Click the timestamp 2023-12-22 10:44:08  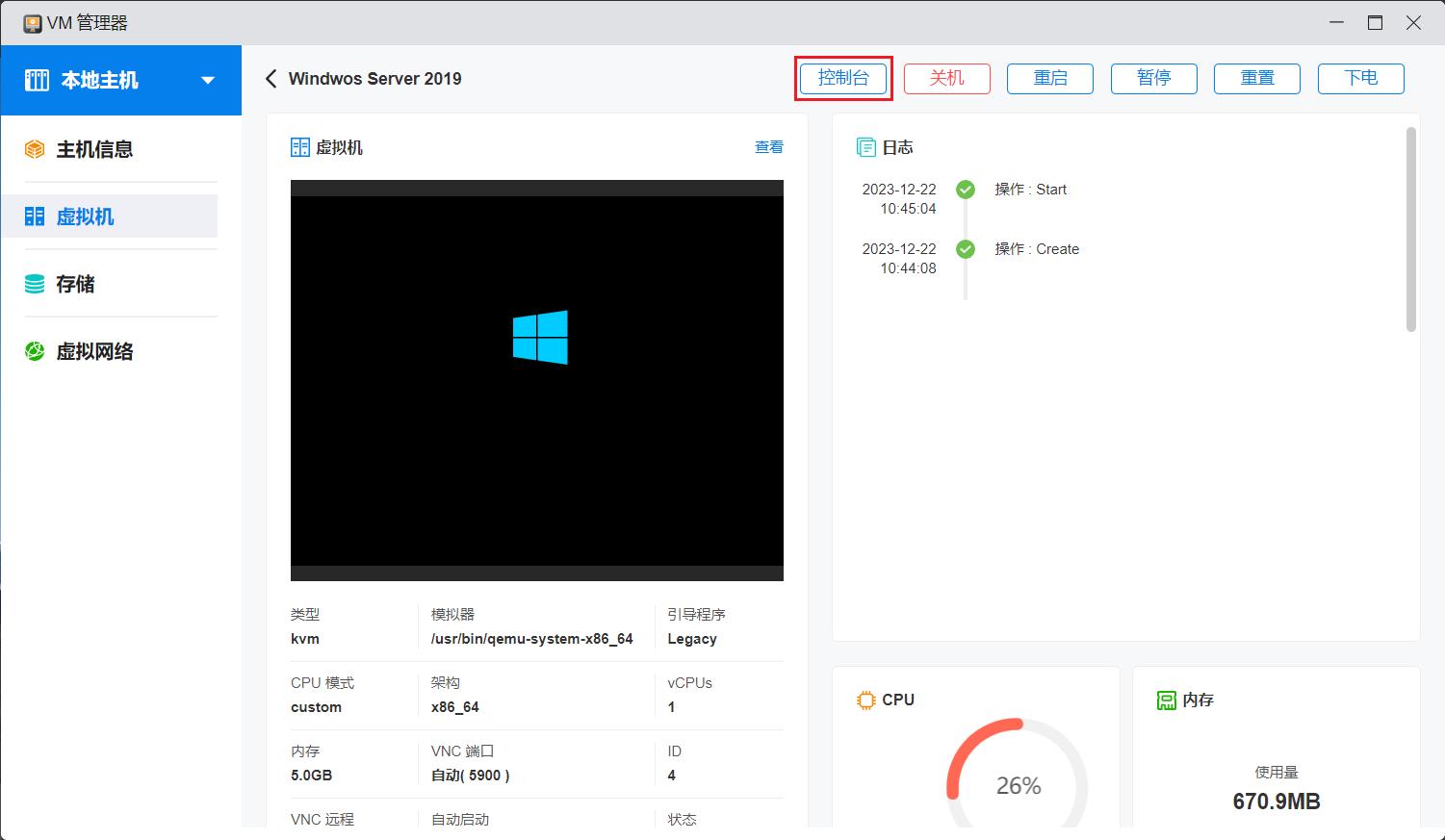pos(899,259)
